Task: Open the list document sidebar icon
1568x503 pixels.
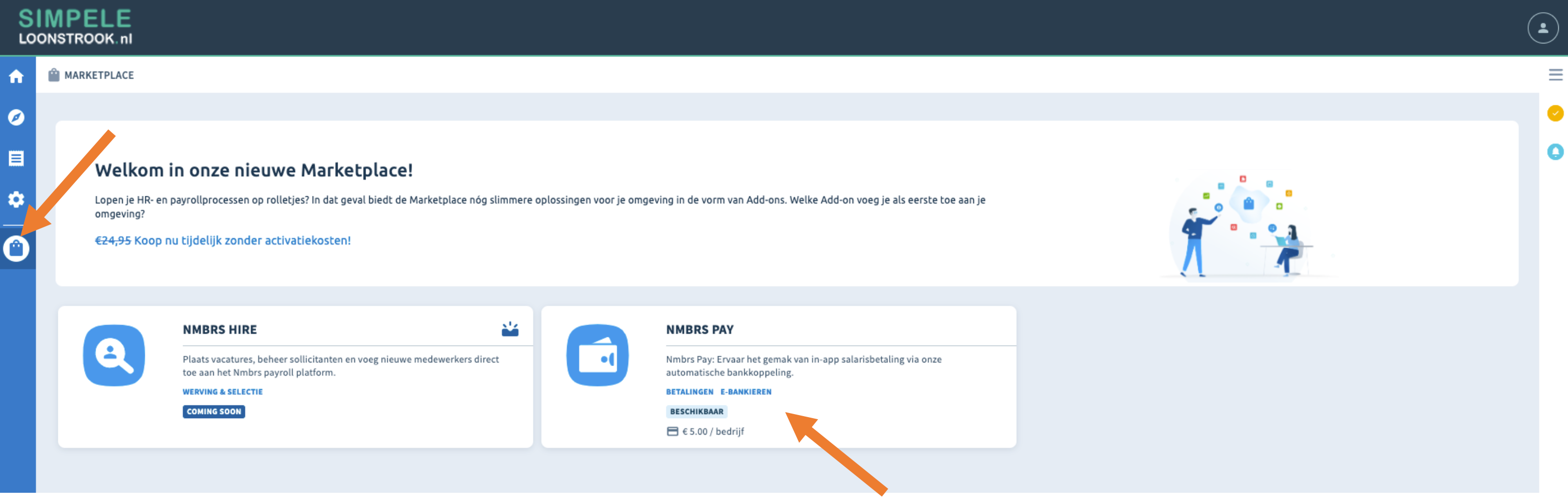Action: (16, 159)
